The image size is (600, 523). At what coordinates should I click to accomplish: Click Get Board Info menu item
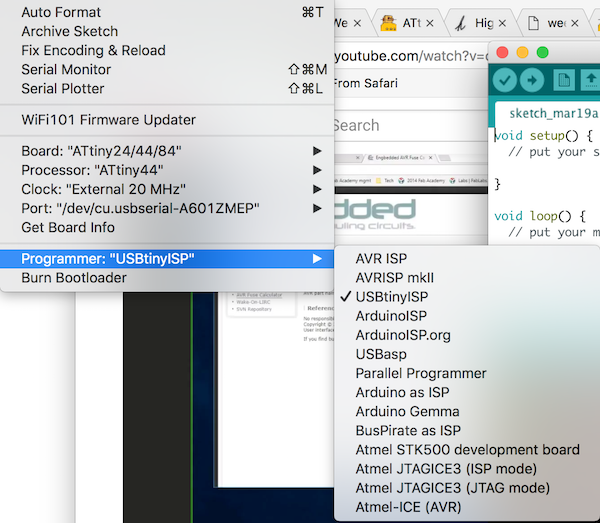[167, 228]
